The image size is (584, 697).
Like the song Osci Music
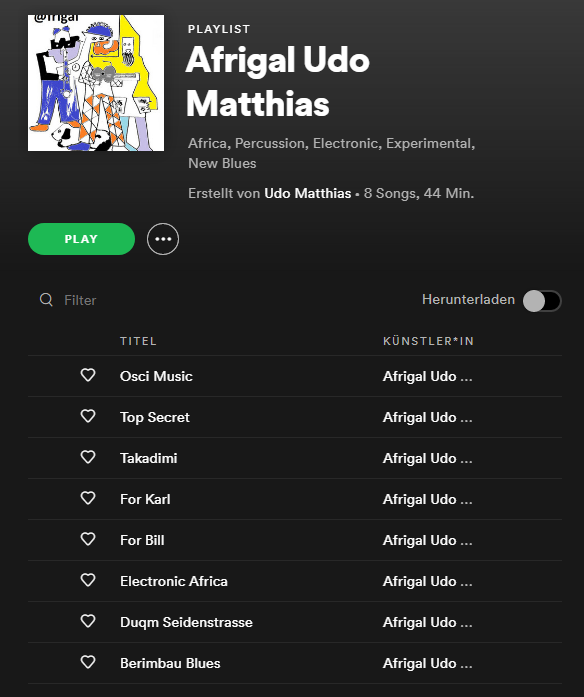click(x=88, y=375)
